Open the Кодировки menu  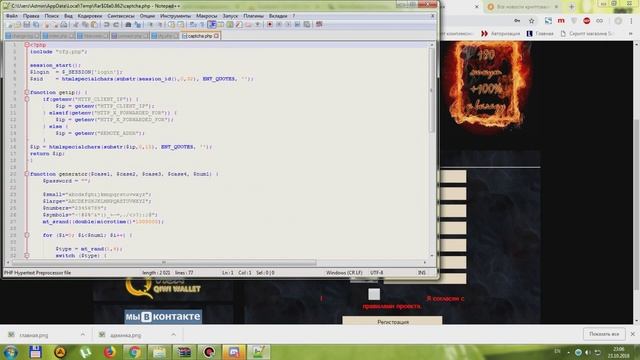coord(90,16)
